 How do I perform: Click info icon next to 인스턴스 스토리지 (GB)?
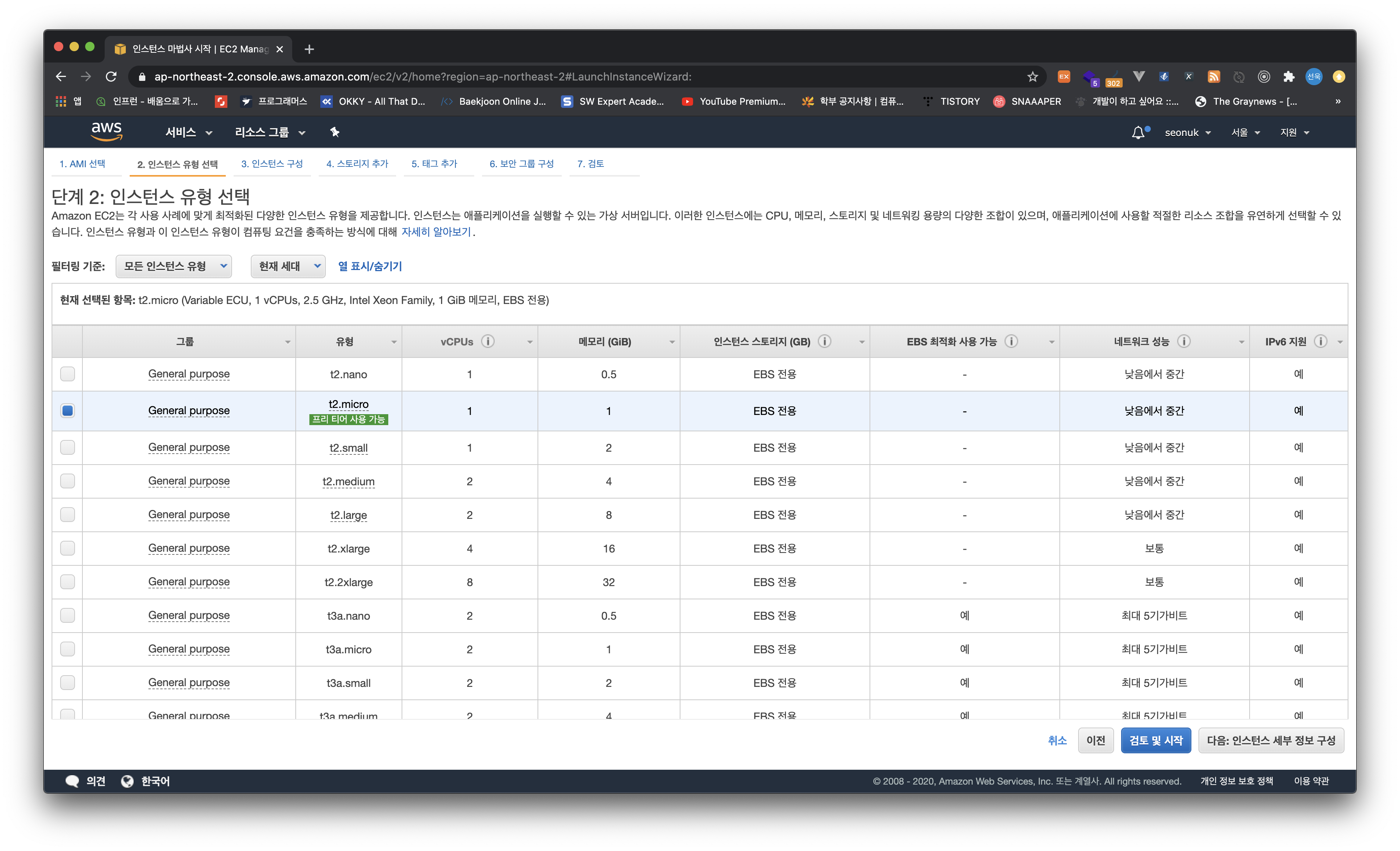click(x=825, y=341)
